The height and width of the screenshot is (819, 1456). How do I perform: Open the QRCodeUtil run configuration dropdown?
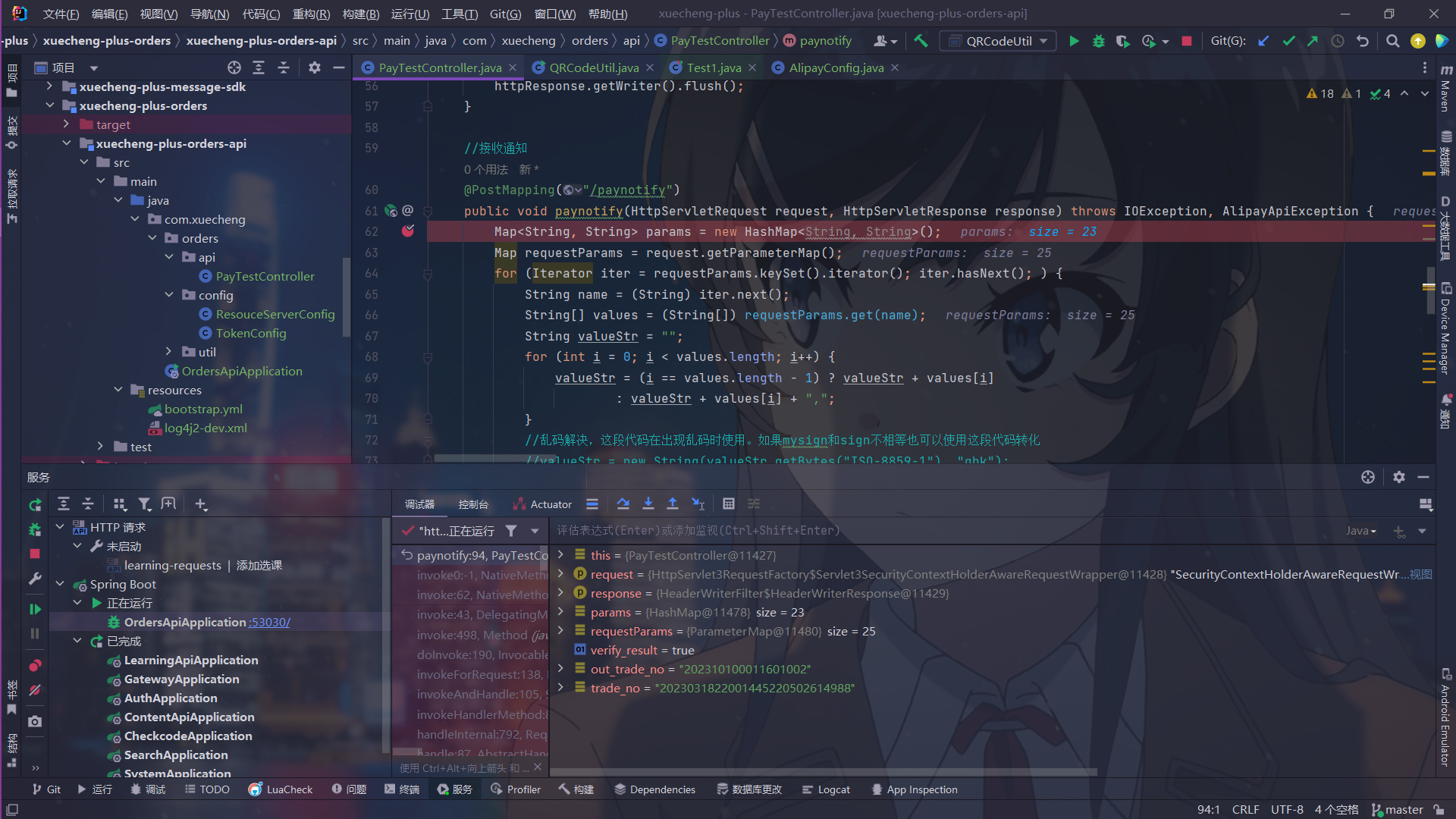point(998,41)
